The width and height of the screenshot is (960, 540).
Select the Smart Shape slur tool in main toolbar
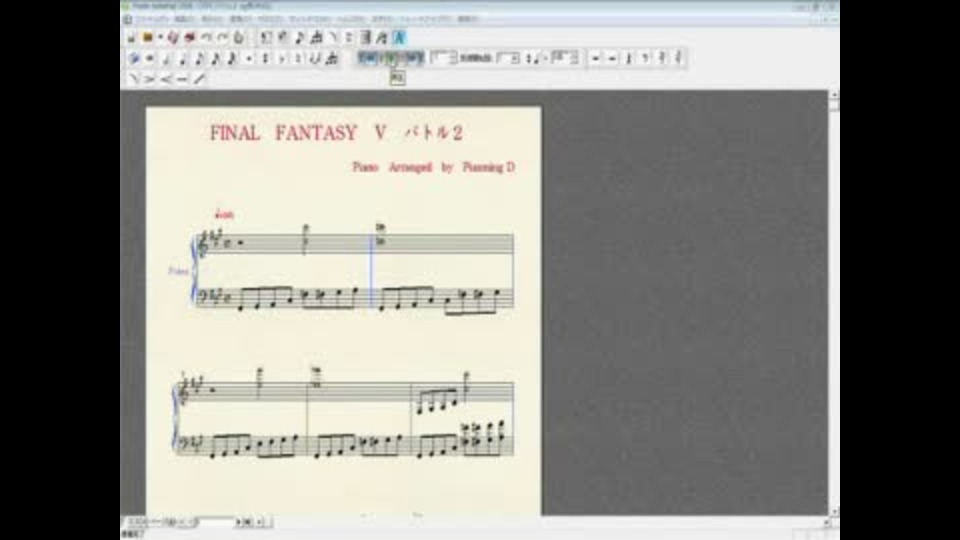[x=333, y=37]
